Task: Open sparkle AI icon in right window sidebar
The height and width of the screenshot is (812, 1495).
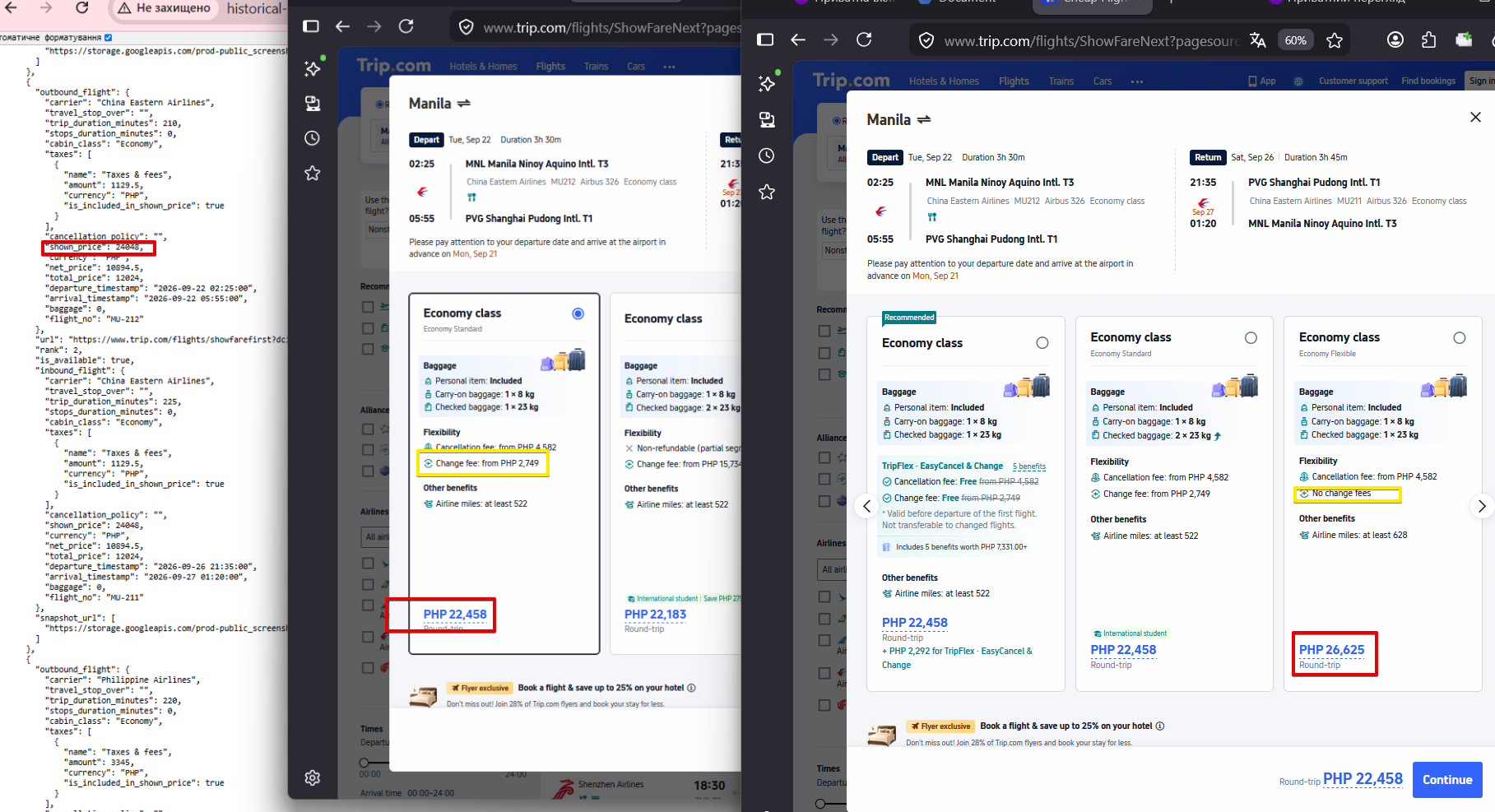Action: click(767, 83)
